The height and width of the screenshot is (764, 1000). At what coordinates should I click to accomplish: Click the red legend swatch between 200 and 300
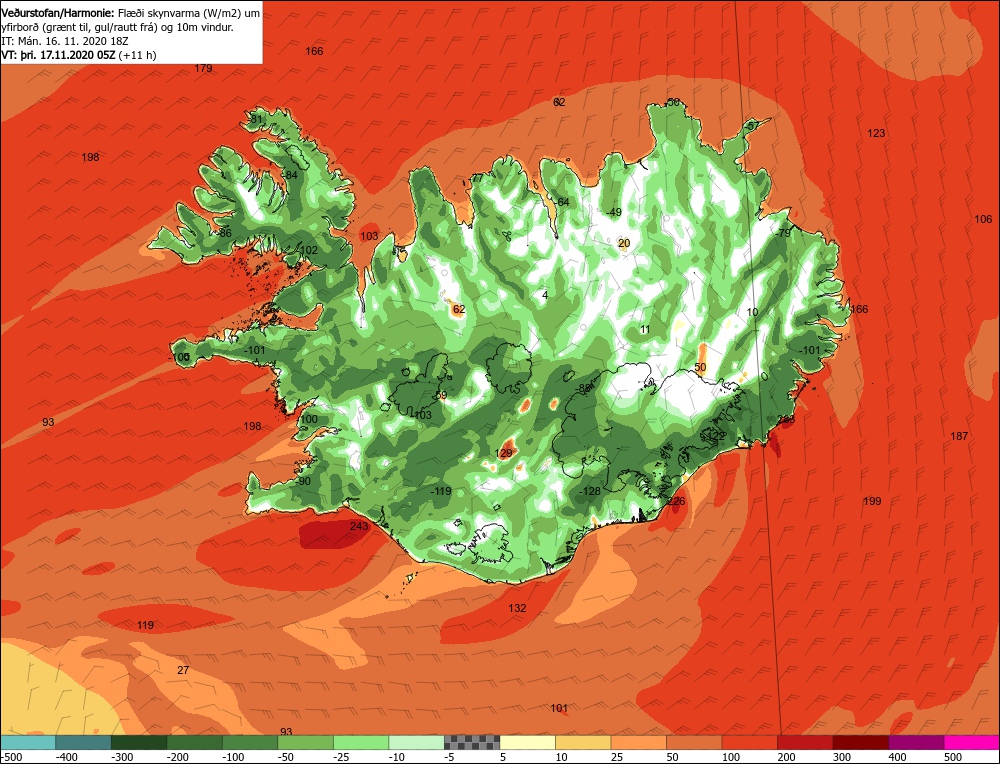804,742
